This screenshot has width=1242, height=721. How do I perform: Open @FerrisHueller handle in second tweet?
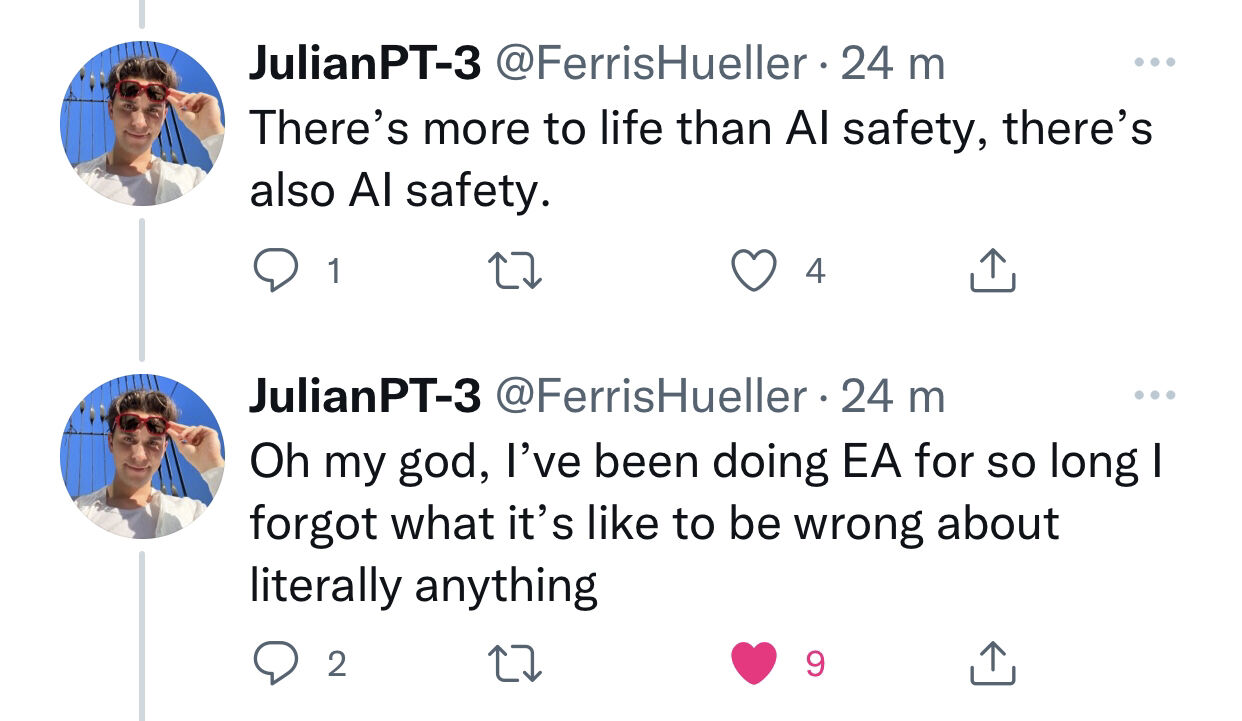click(x=651, y=398)
